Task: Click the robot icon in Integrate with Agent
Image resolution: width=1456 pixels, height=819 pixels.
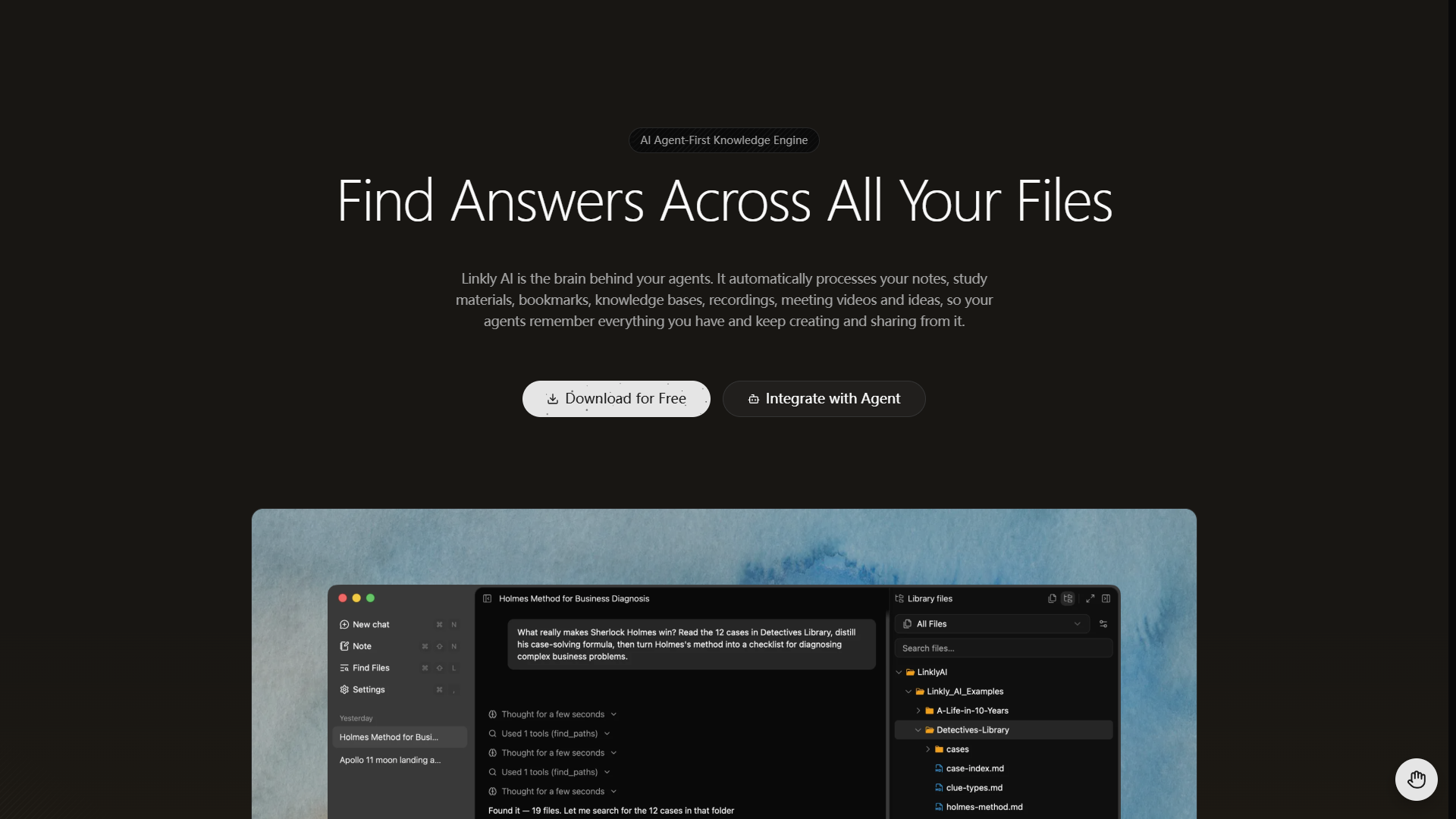Action: tap(754, 399)
